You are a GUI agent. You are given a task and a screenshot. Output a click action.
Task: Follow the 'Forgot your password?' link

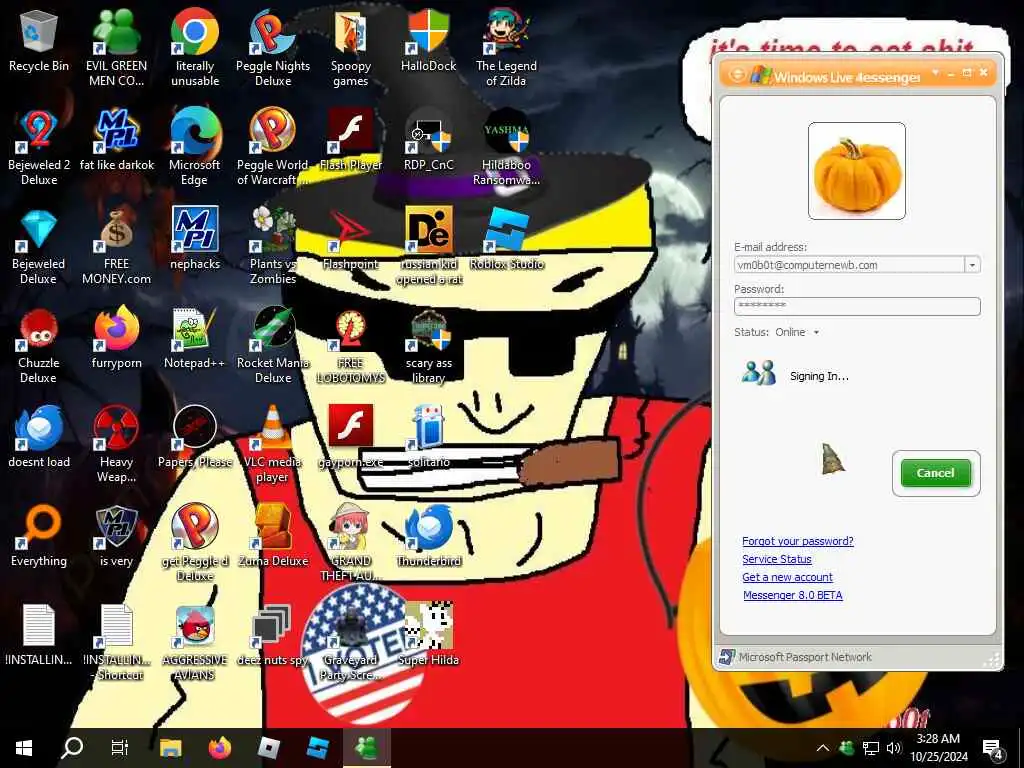[x=797, y=541]
